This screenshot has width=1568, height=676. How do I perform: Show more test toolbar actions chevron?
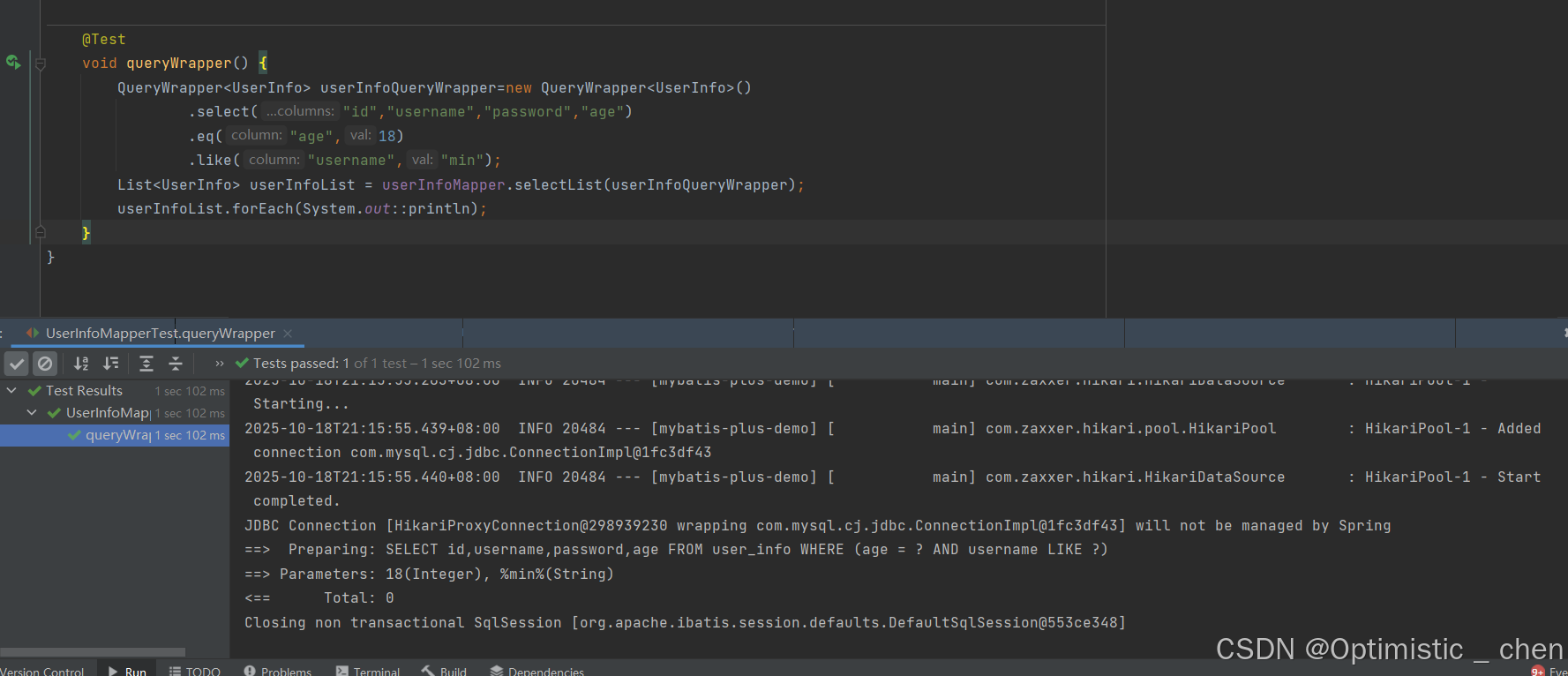(x=220, y=364)
